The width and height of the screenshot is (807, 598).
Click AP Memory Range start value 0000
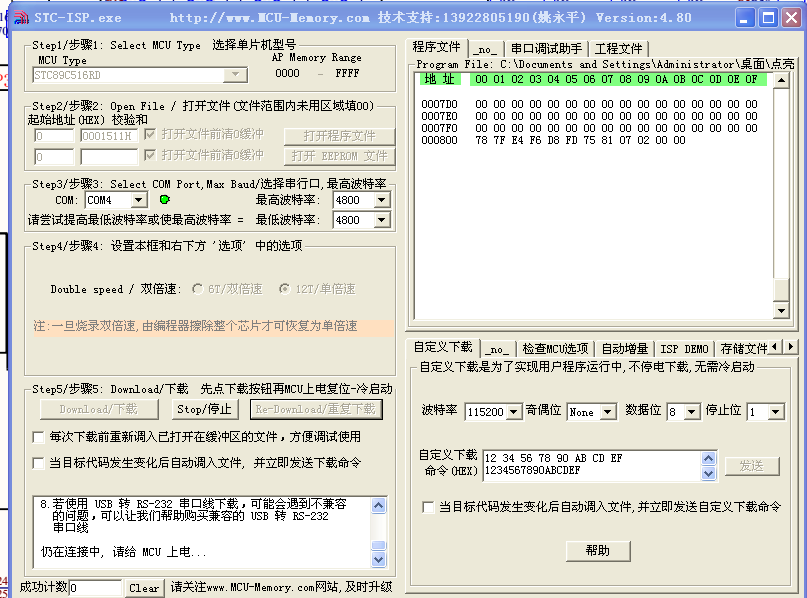click(287, 73)
